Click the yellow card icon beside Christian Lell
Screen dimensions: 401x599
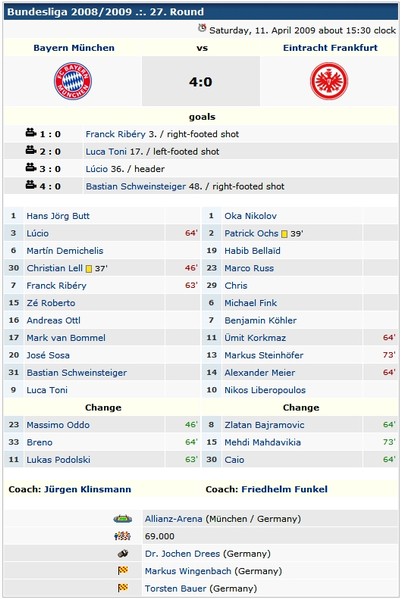(89, 269)
